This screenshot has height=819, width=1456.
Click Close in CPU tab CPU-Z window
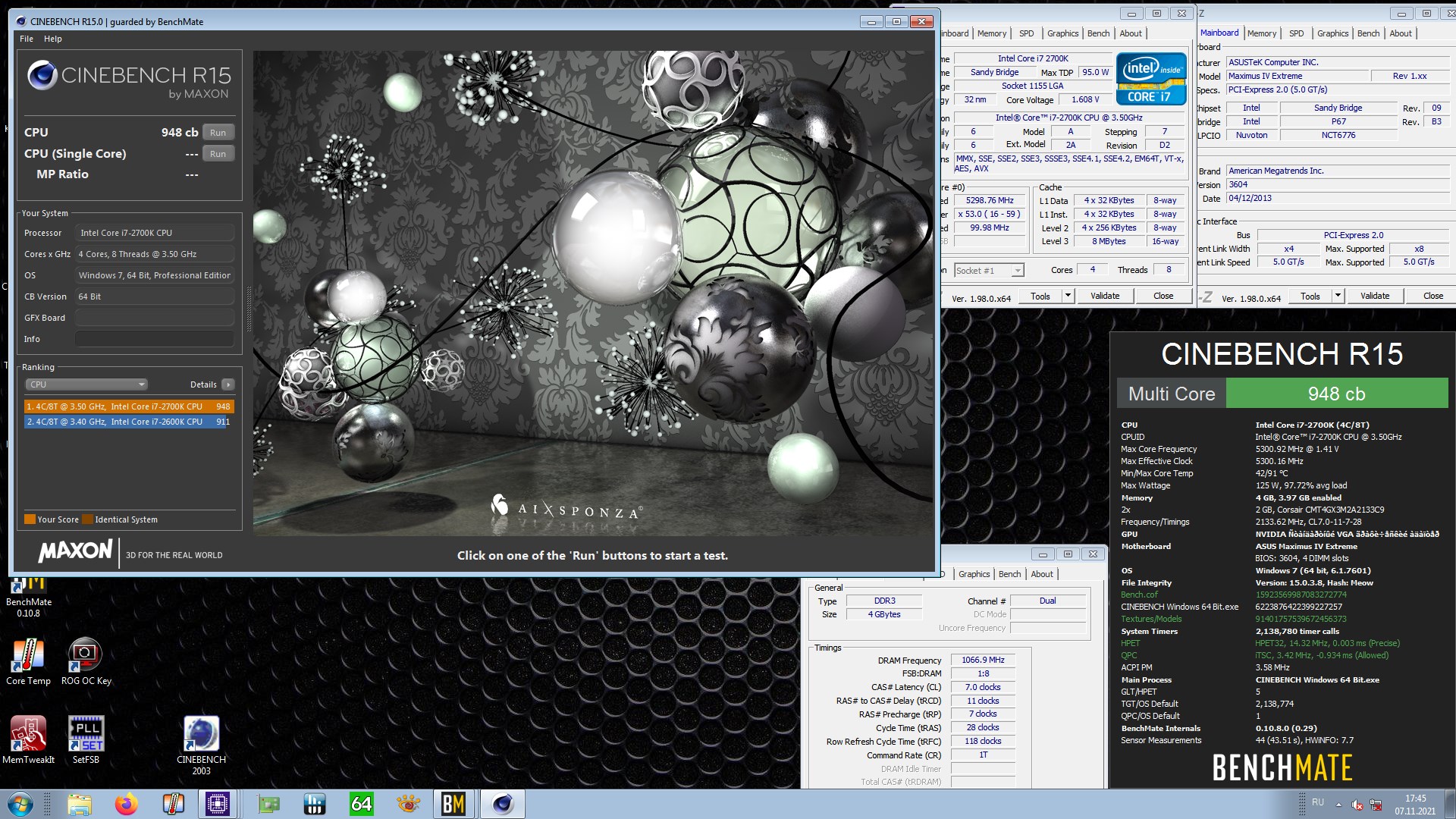1163,297
